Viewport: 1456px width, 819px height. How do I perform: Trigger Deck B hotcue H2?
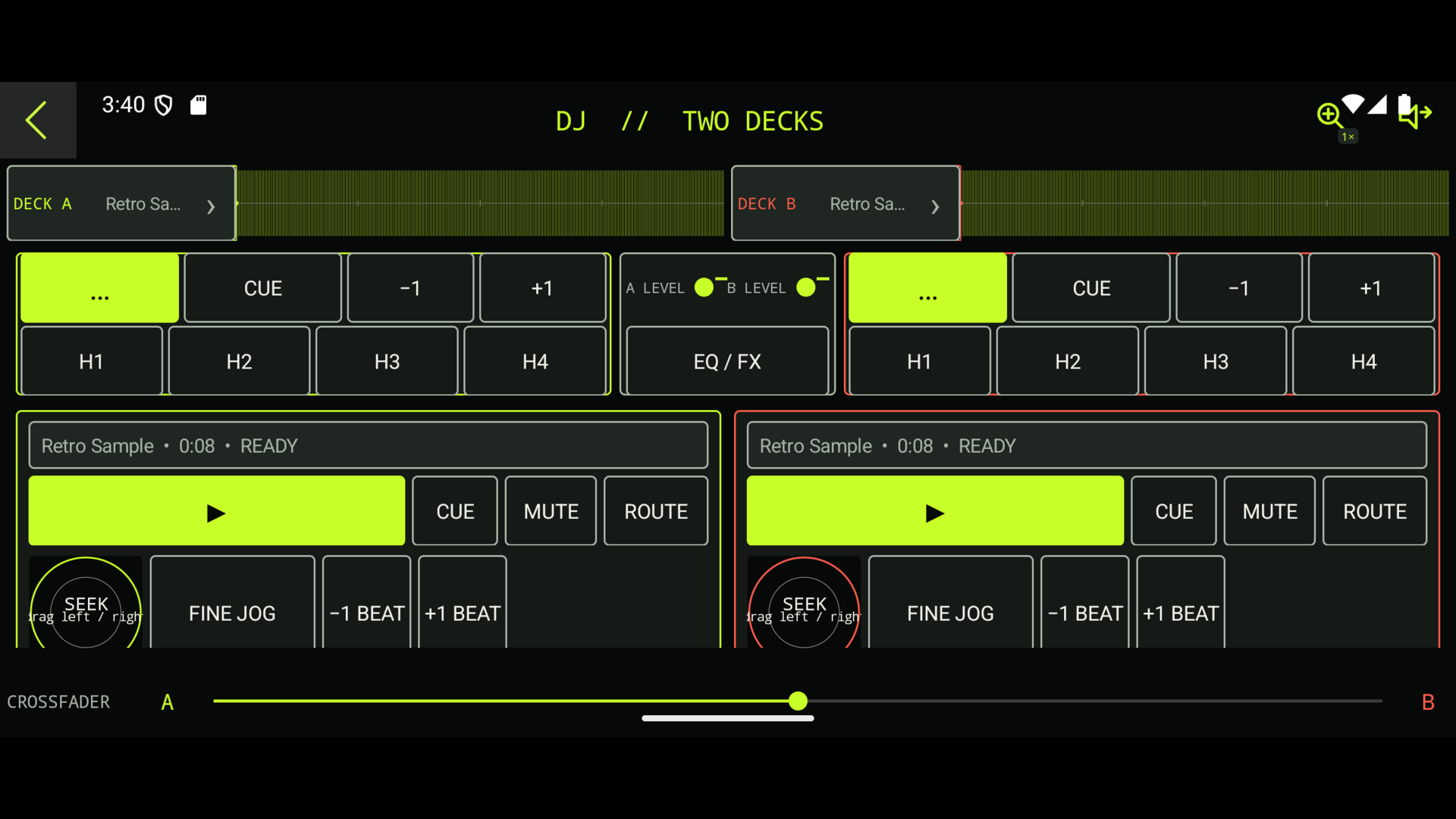coord(1068,361)
